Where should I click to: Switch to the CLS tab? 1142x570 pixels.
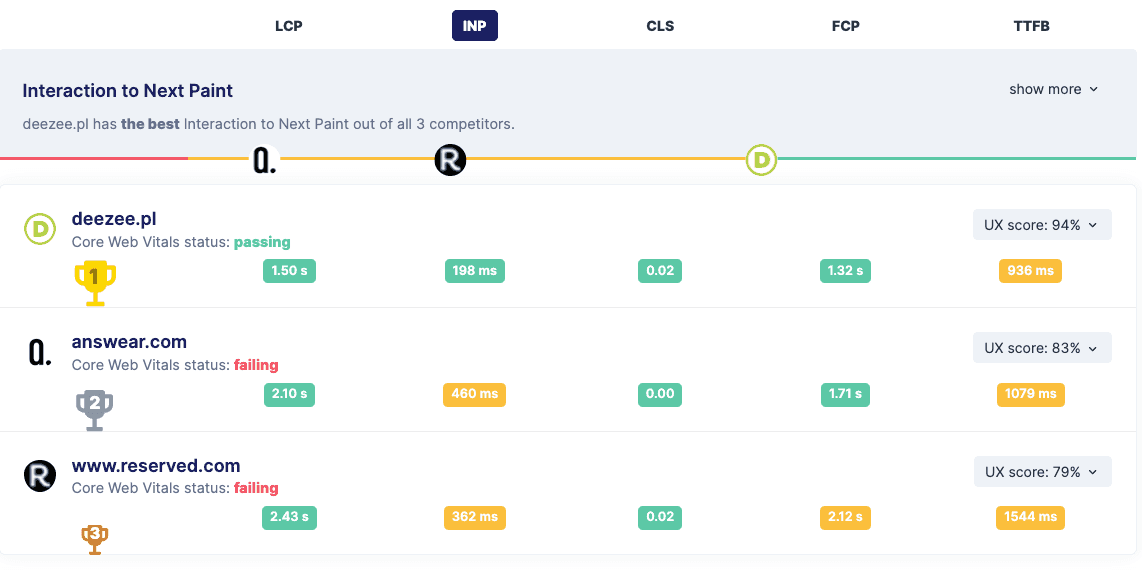[x=660, y=26]
